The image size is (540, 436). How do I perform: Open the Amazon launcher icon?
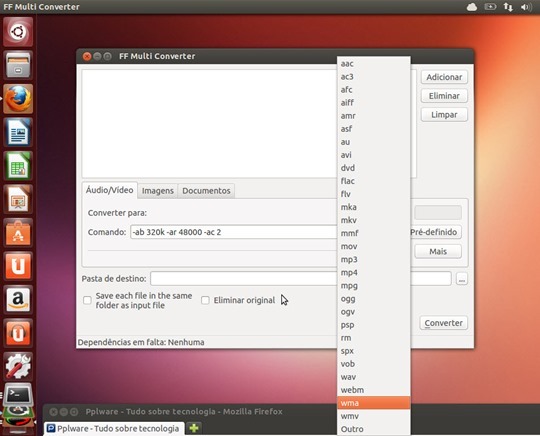18,299
